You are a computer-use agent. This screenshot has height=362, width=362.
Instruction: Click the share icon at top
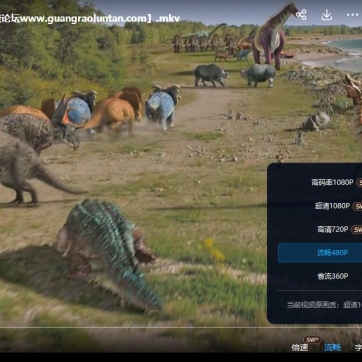(x=301, y=15)
